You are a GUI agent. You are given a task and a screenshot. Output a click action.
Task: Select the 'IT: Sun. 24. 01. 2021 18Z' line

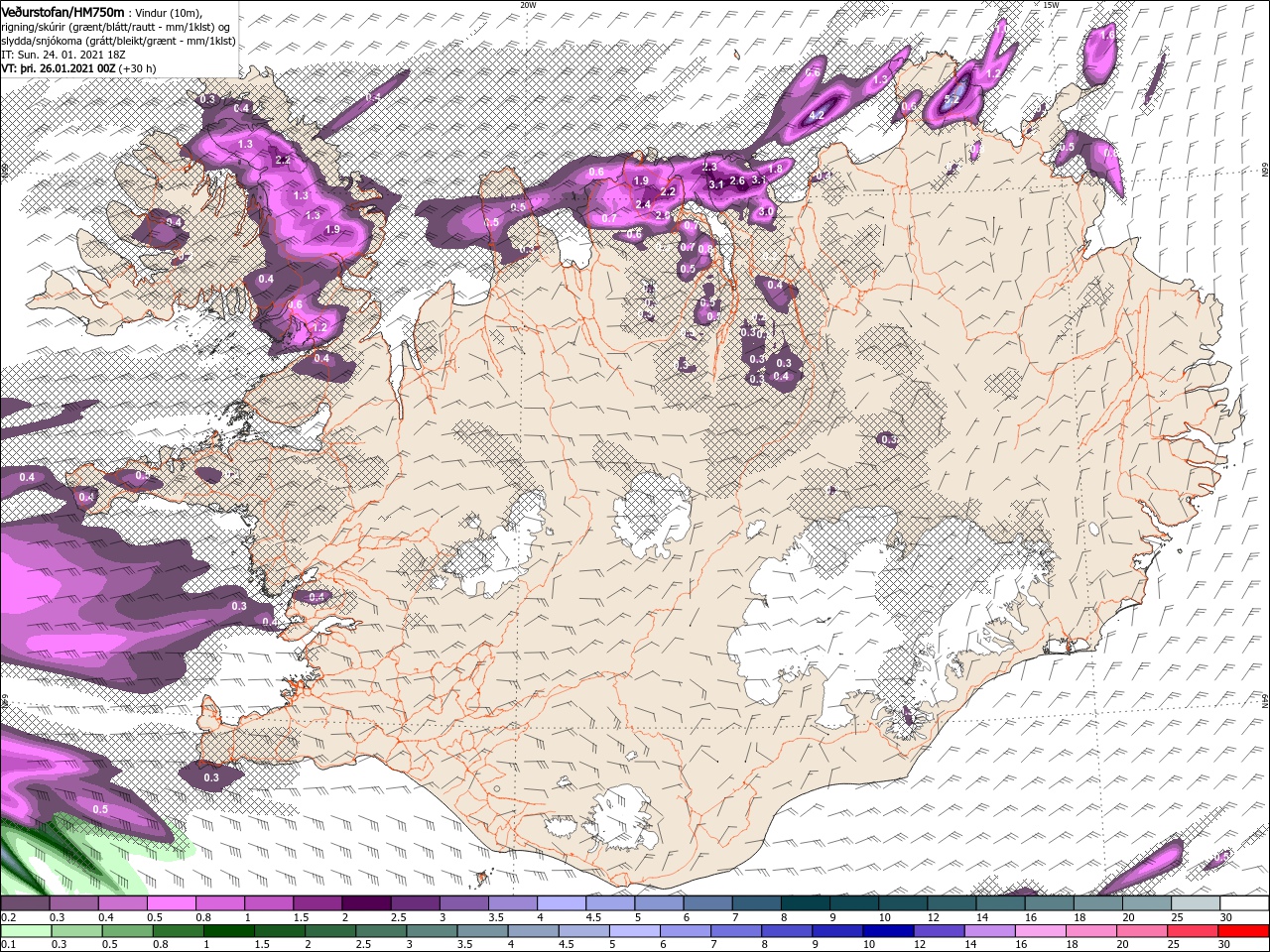pos(62,56)
